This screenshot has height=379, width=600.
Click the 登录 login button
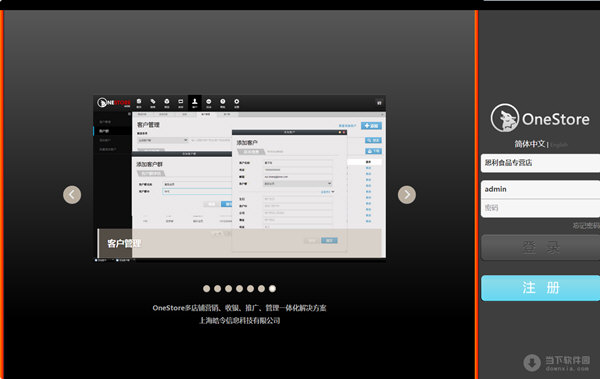[540, 248]
